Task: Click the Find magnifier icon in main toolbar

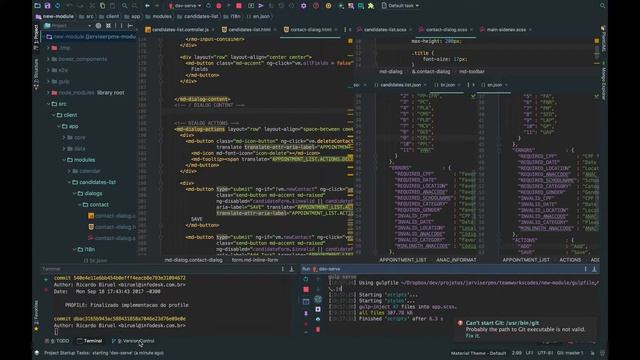Action: (124, 6)
